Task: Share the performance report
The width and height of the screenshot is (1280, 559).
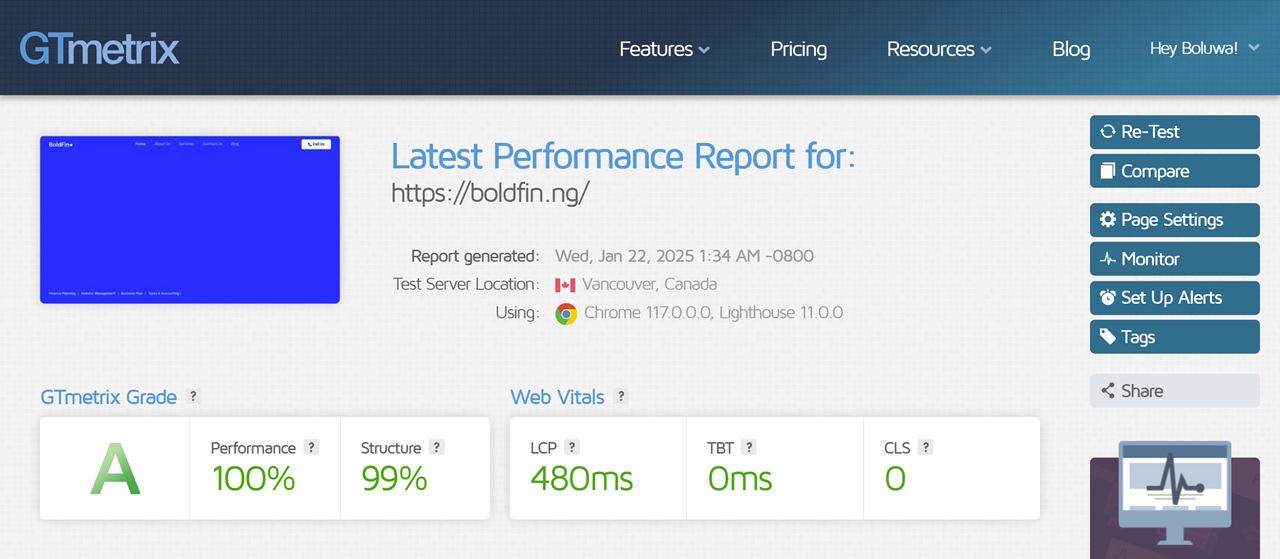Action: (1175, 391)
